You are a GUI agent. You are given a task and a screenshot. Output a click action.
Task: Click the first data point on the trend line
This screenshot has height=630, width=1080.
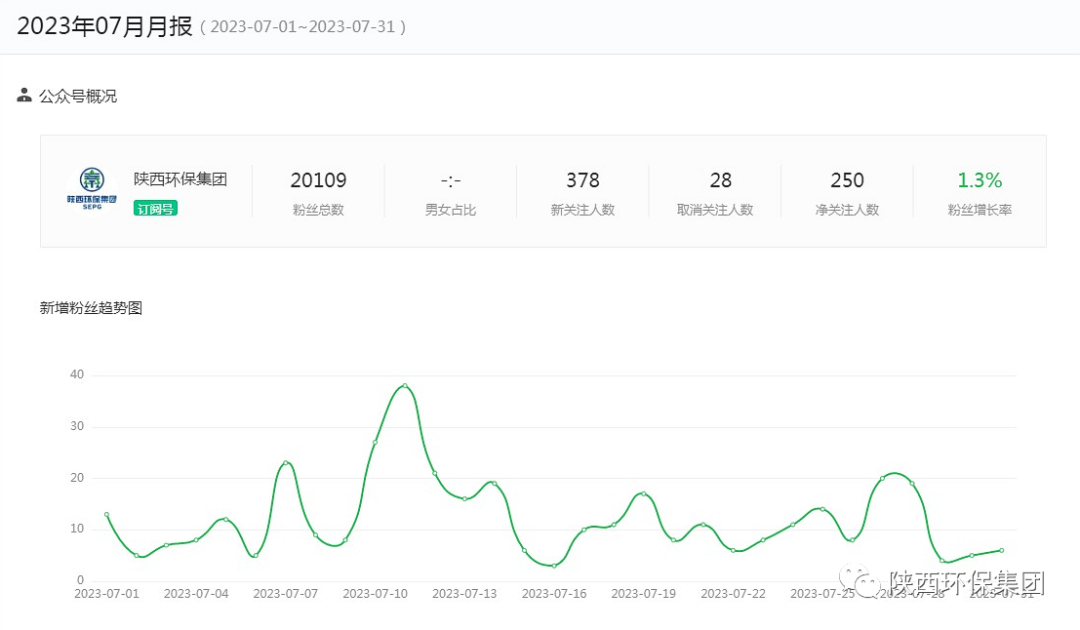pyautogui.click(x=107, y=514)
